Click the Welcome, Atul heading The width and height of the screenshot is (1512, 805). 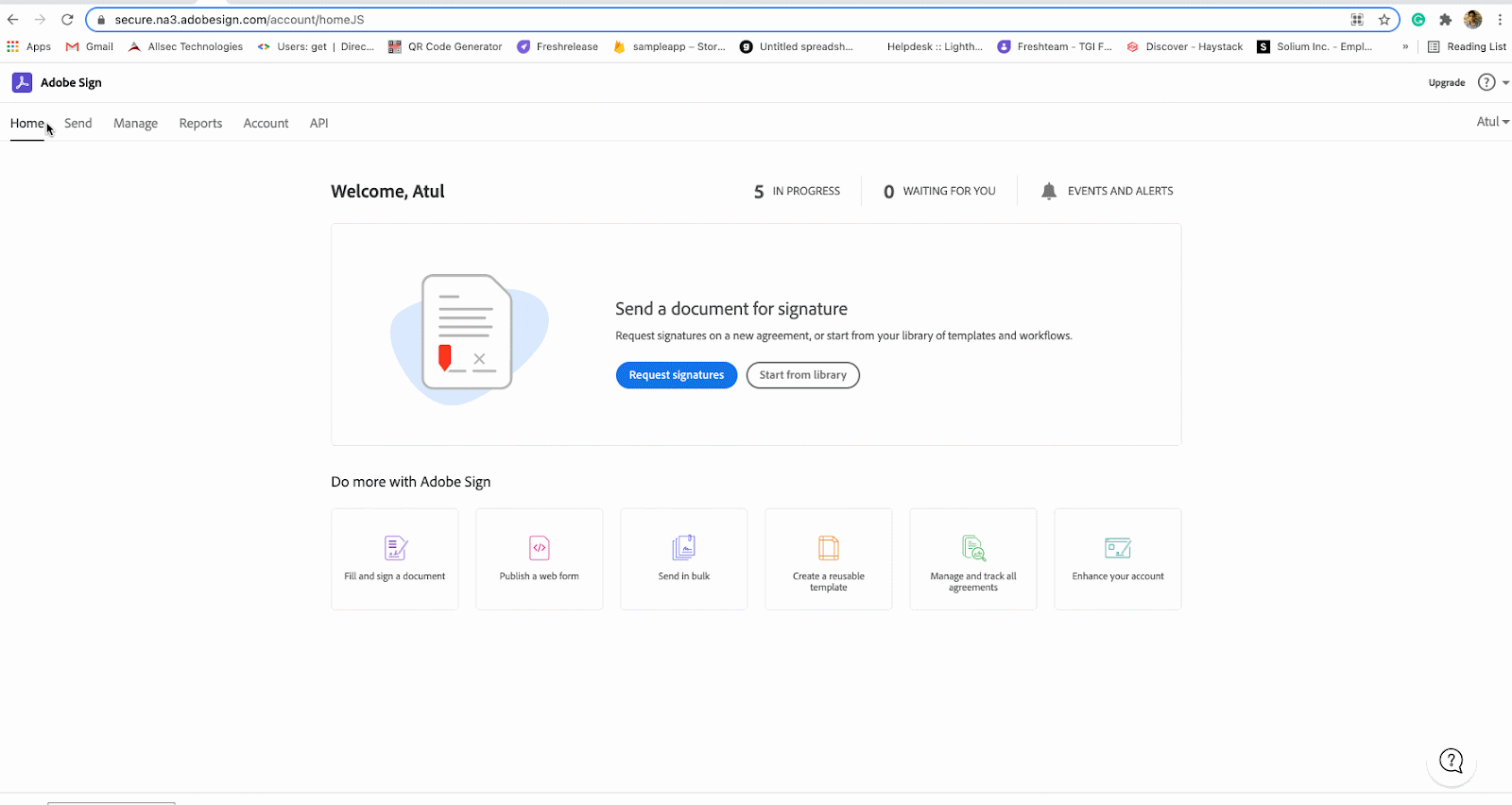click(387, 191)
